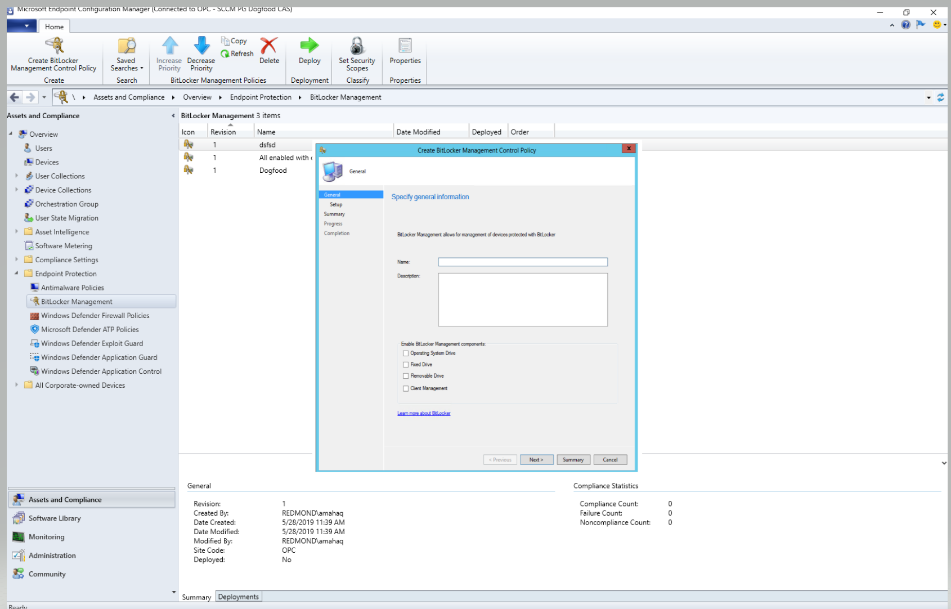Click the red Delete icon
This screenshot has height=609, width=951.
pyautogui.click(x=269, y=45)
